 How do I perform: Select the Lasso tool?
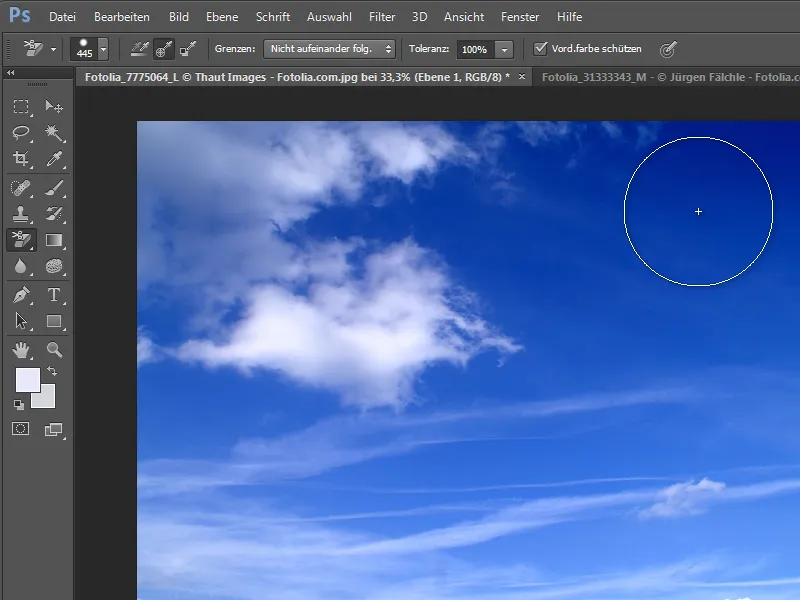tap(21, 133)
